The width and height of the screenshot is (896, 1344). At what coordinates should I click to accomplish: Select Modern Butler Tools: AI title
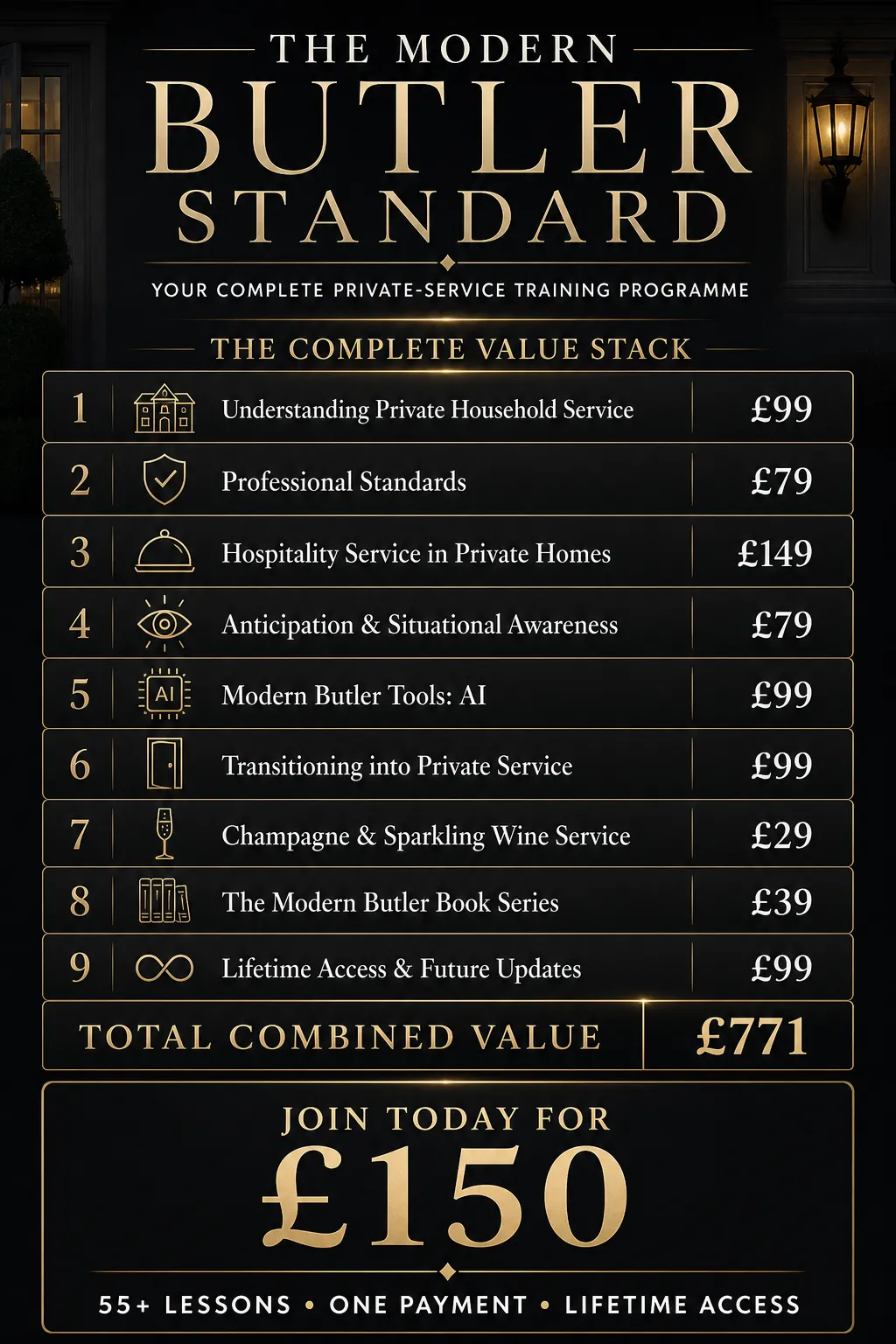click(353, 696)
